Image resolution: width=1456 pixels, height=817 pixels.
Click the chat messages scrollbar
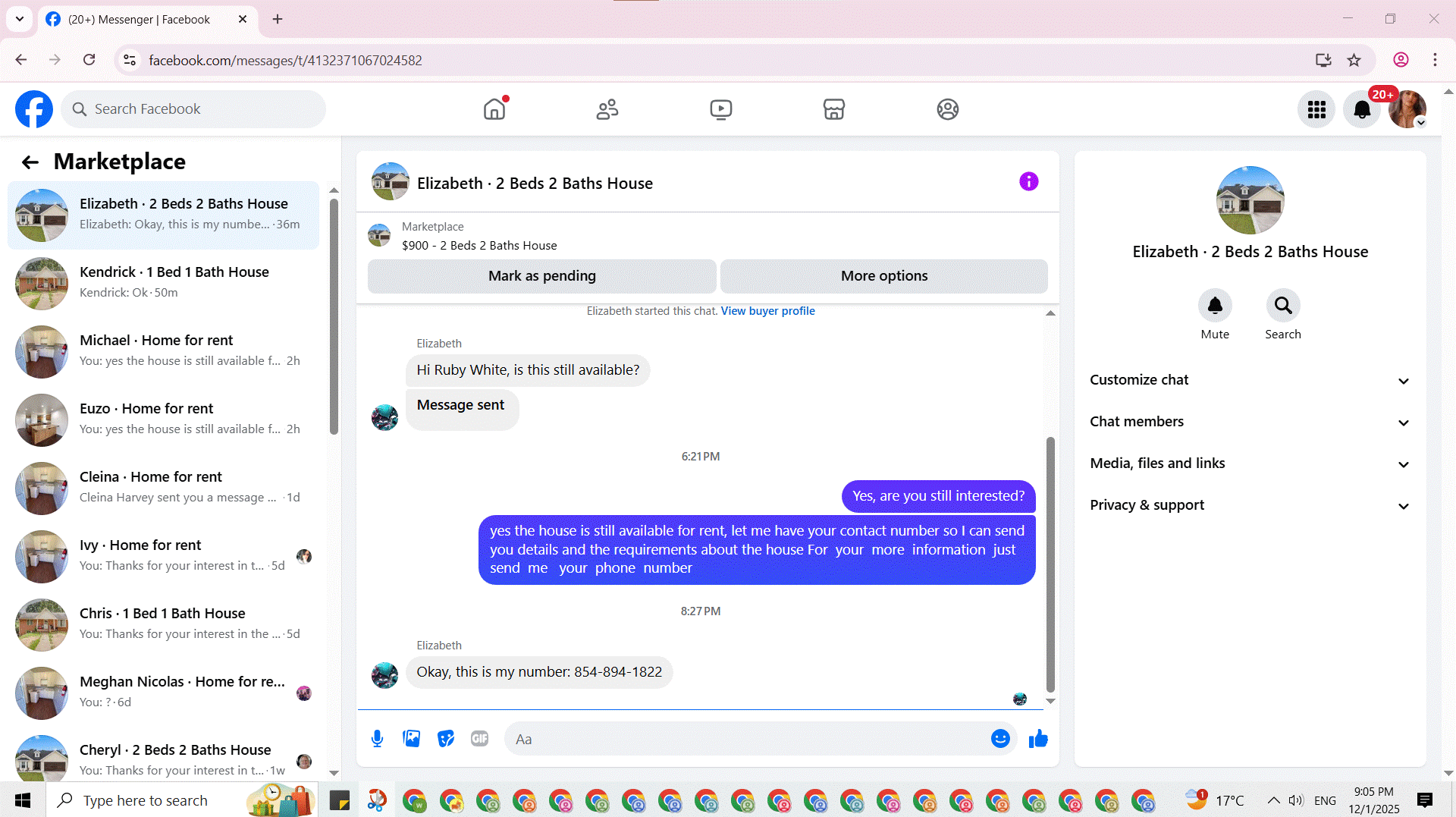(x=1050, y=564)
